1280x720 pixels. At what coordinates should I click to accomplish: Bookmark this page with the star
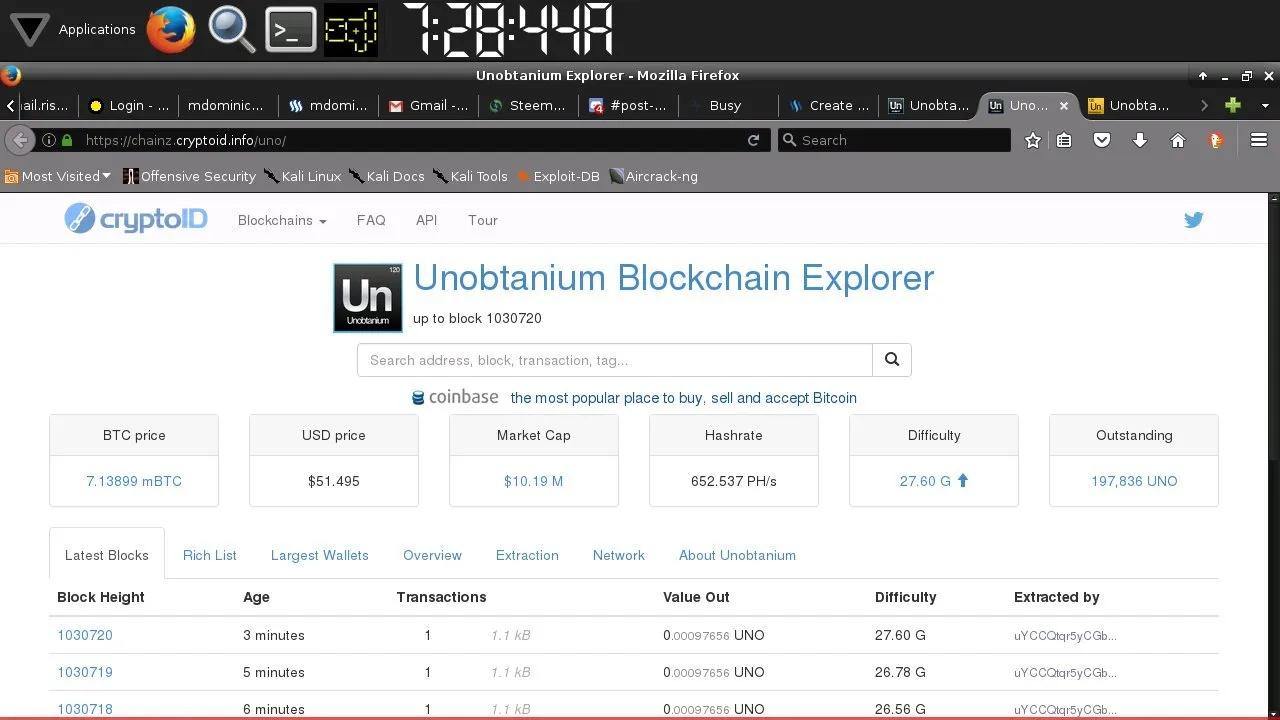(x=1033, y=140)
